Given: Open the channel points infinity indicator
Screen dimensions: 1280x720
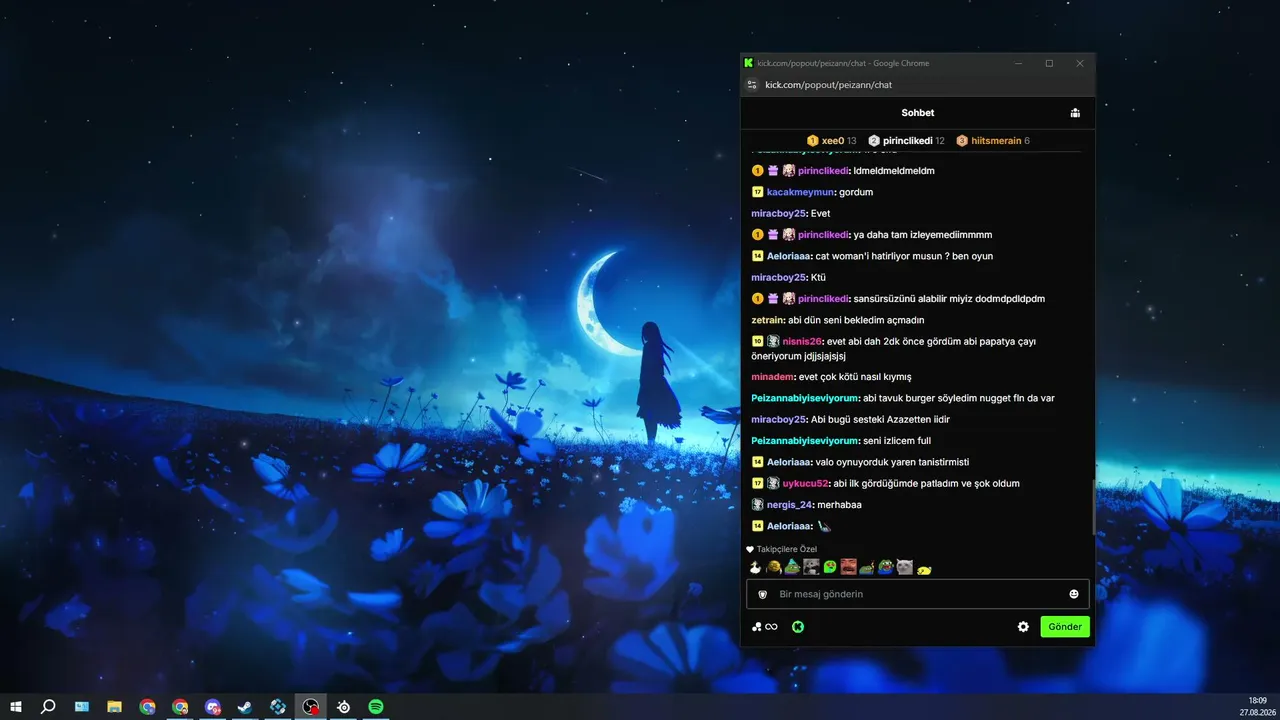Looking at the screenshot, I should click(x=765, y=627).
